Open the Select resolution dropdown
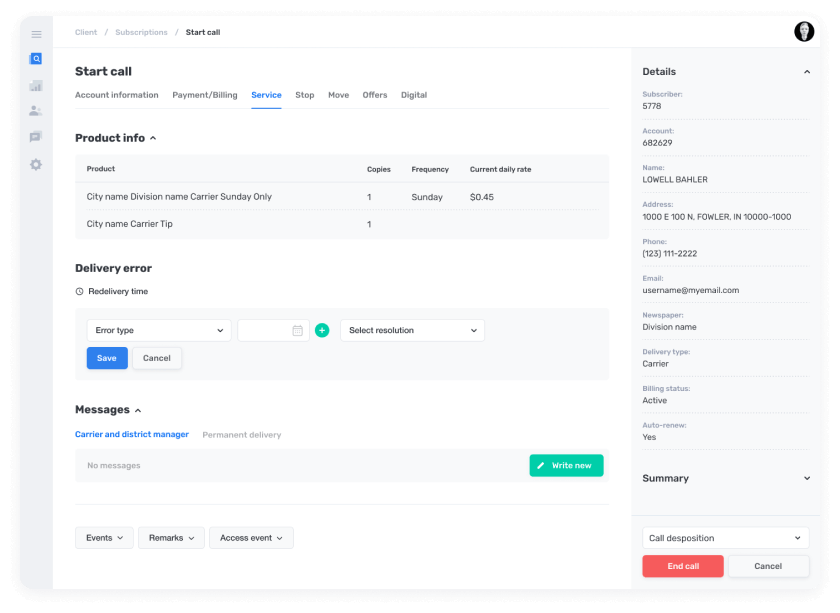This screenshot has height=613, width=840. [410, 330]
